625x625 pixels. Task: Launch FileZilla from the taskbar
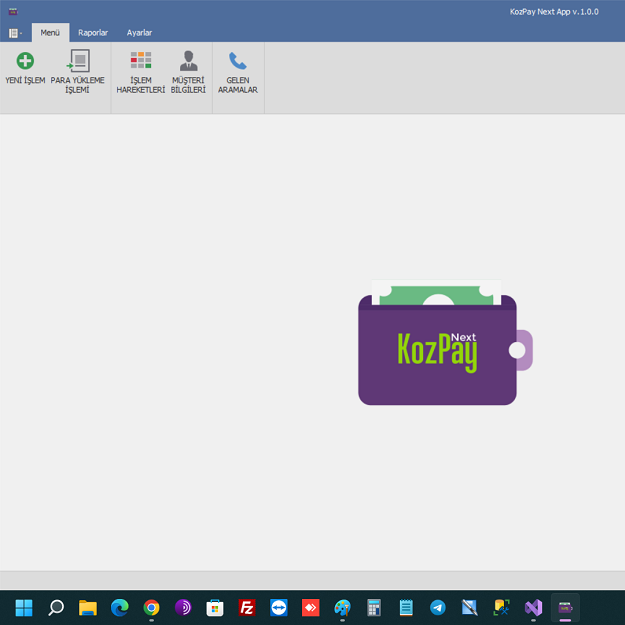247,607
